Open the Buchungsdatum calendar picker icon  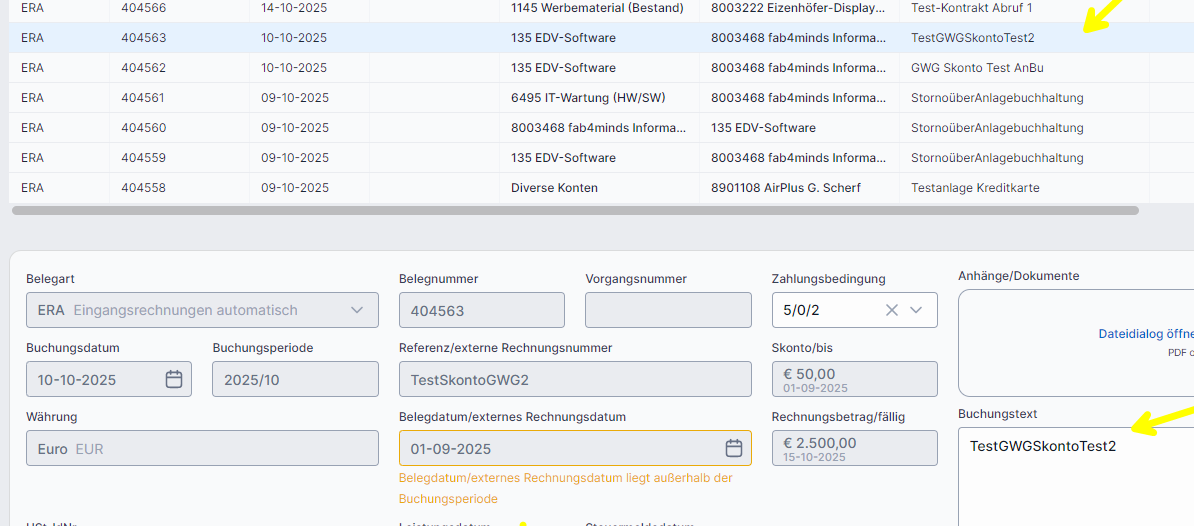[173, 380]
